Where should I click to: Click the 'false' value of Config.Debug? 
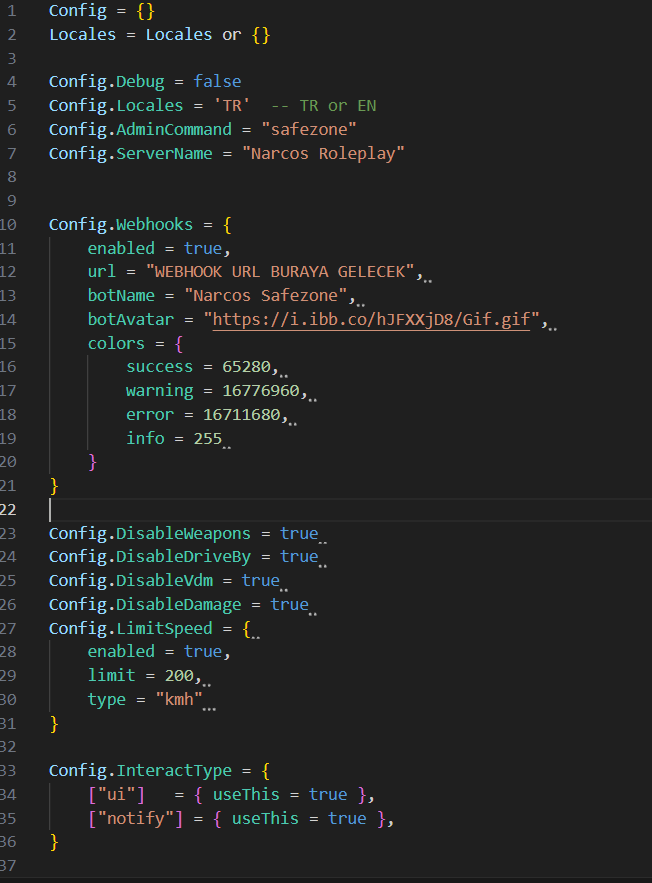217,82
